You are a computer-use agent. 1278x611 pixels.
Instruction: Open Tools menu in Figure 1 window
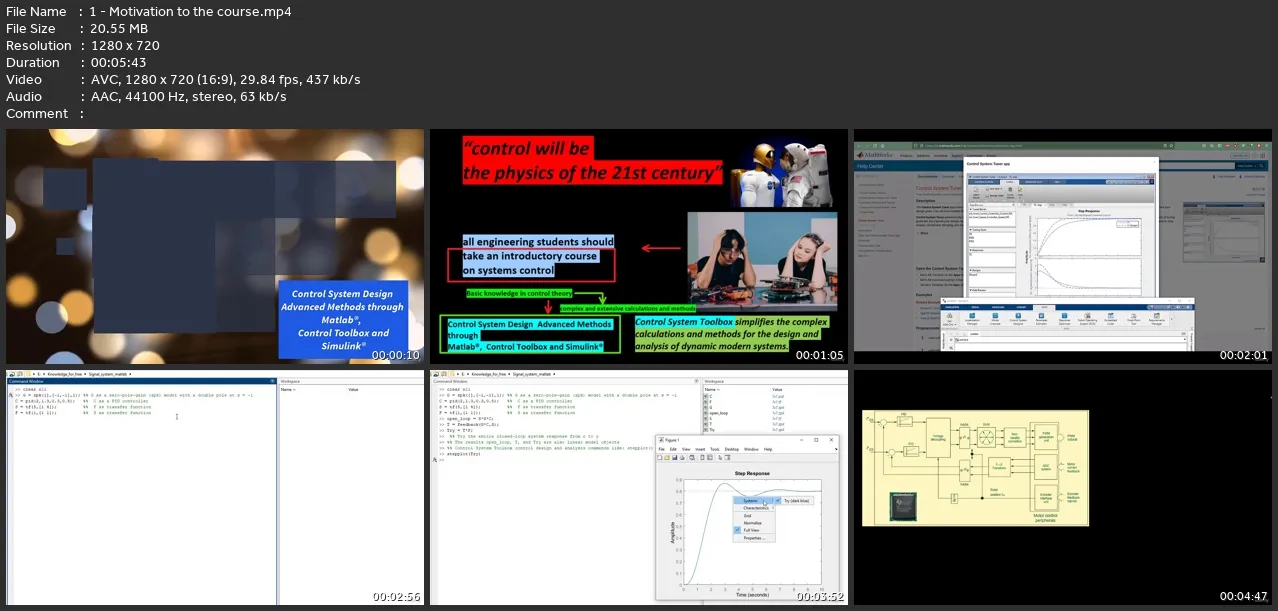715,449
